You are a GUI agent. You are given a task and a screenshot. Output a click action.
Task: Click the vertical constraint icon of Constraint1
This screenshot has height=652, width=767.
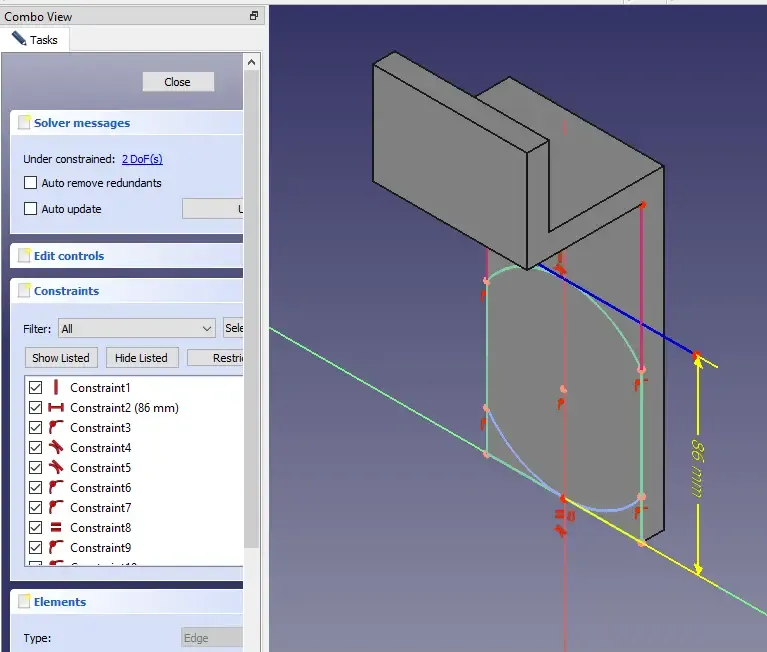click(56, 388)
